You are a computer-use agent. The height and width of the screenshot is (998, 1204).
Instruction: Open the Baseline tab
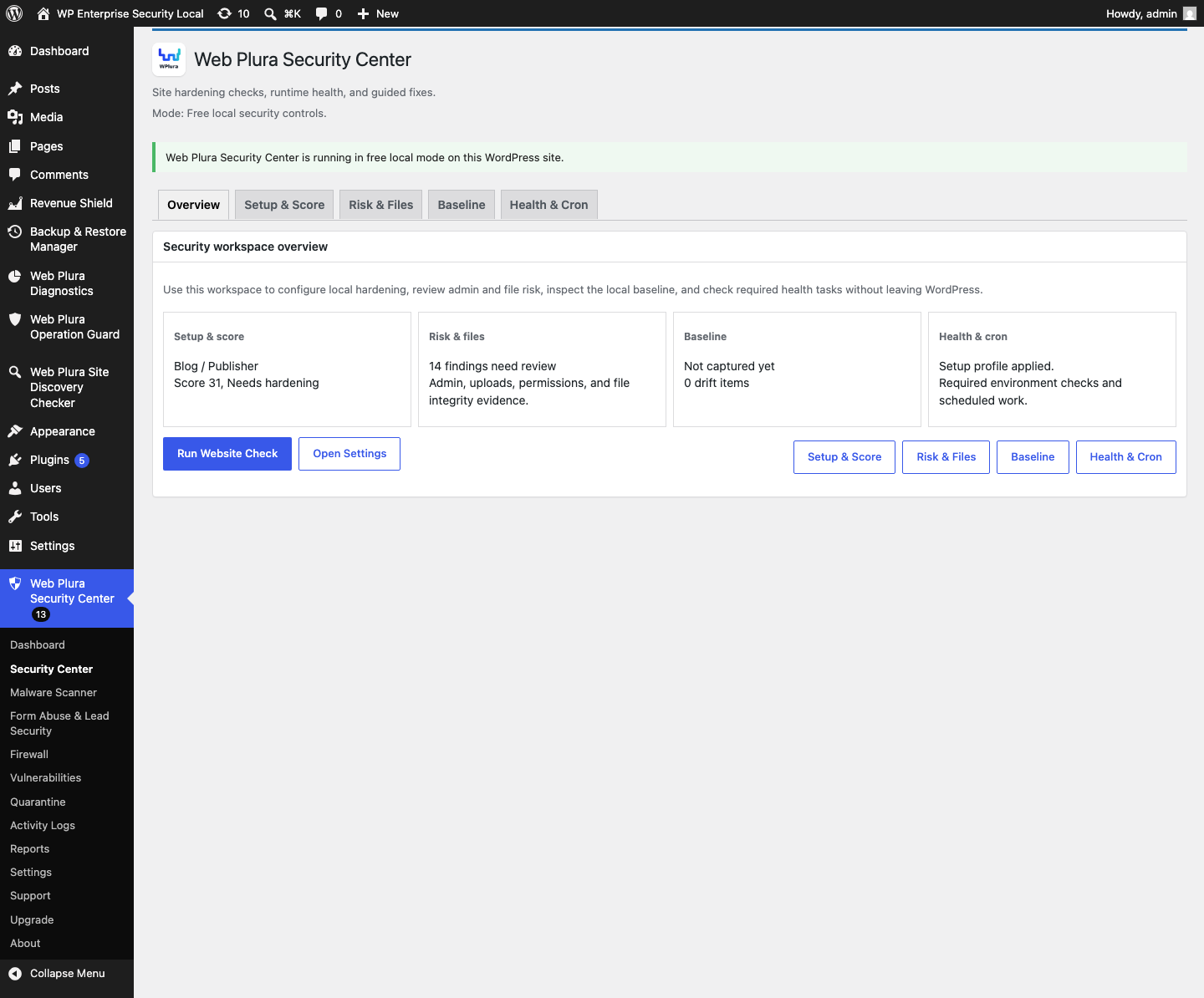click(x=462, y=205)
